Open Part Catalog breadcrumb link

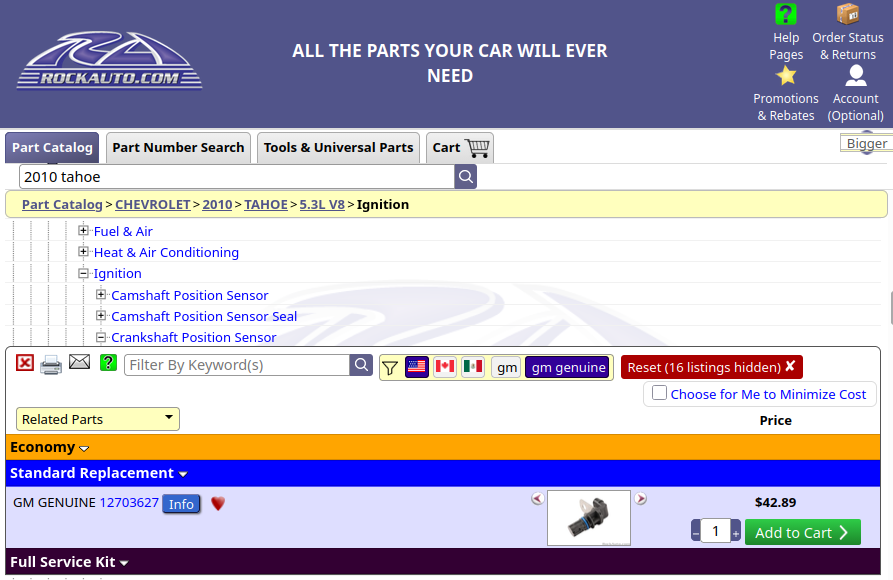coord(62,205)
